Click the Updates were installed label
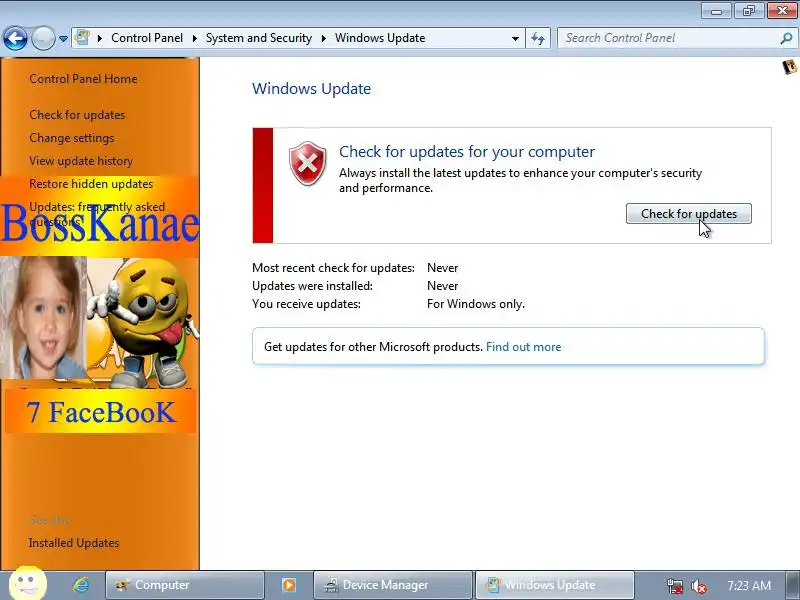Screen dimensions: 800x600 click(312, 286)
